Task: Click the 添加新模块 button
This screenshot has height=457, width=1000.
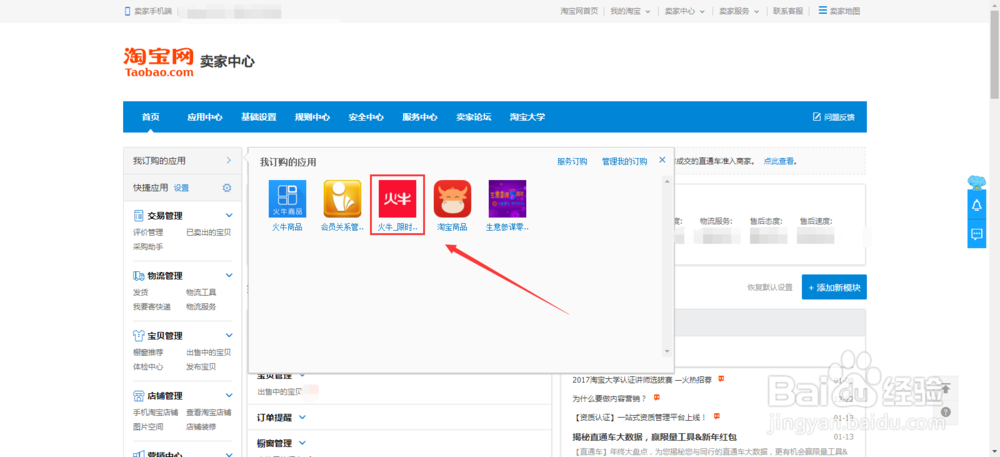Action: pyautogui.click(x=834, y=287)
